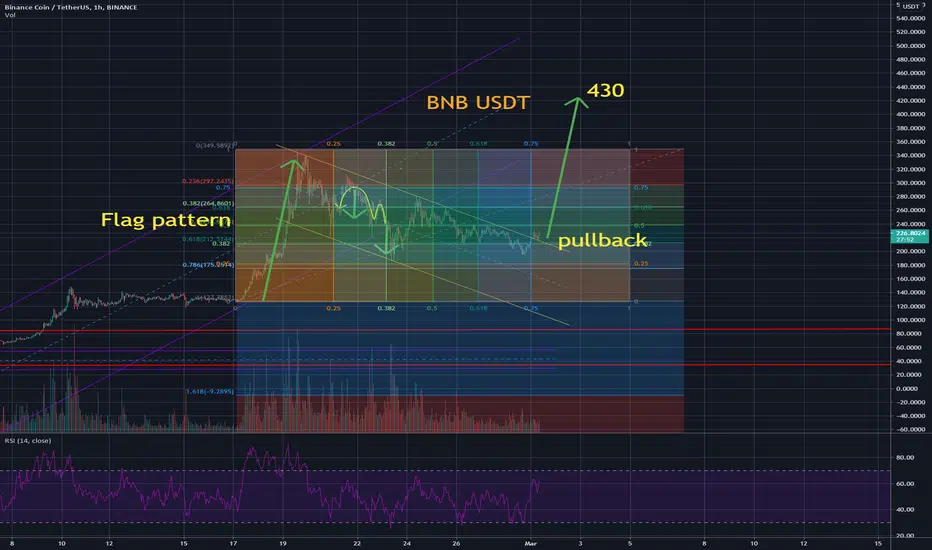Click the 400.0000 price axis label
Viewport: 932px width, 550px height.
pos(910,114)
